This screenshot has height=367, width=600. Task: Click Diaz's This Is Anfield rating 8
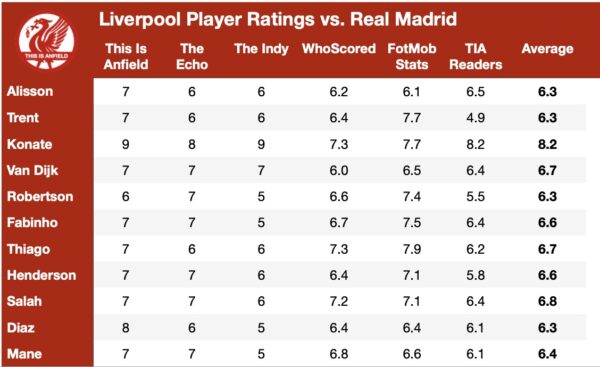pos(126,328)
